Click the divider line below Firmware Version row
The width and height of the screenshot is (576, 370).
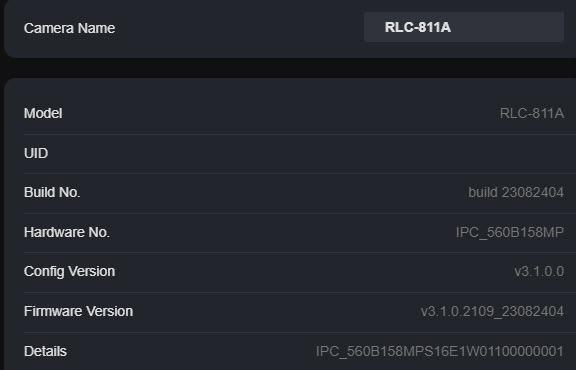tap(300, 332)
